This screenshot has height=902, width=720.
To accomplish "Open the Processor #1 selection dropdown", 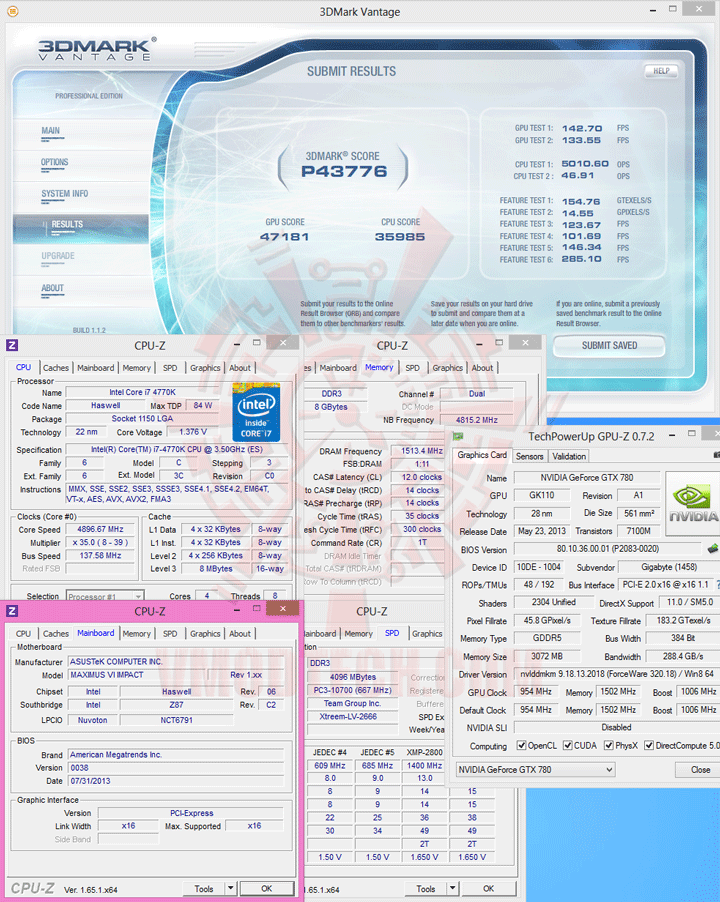I will pyautogui.click(x=105, y=596).
